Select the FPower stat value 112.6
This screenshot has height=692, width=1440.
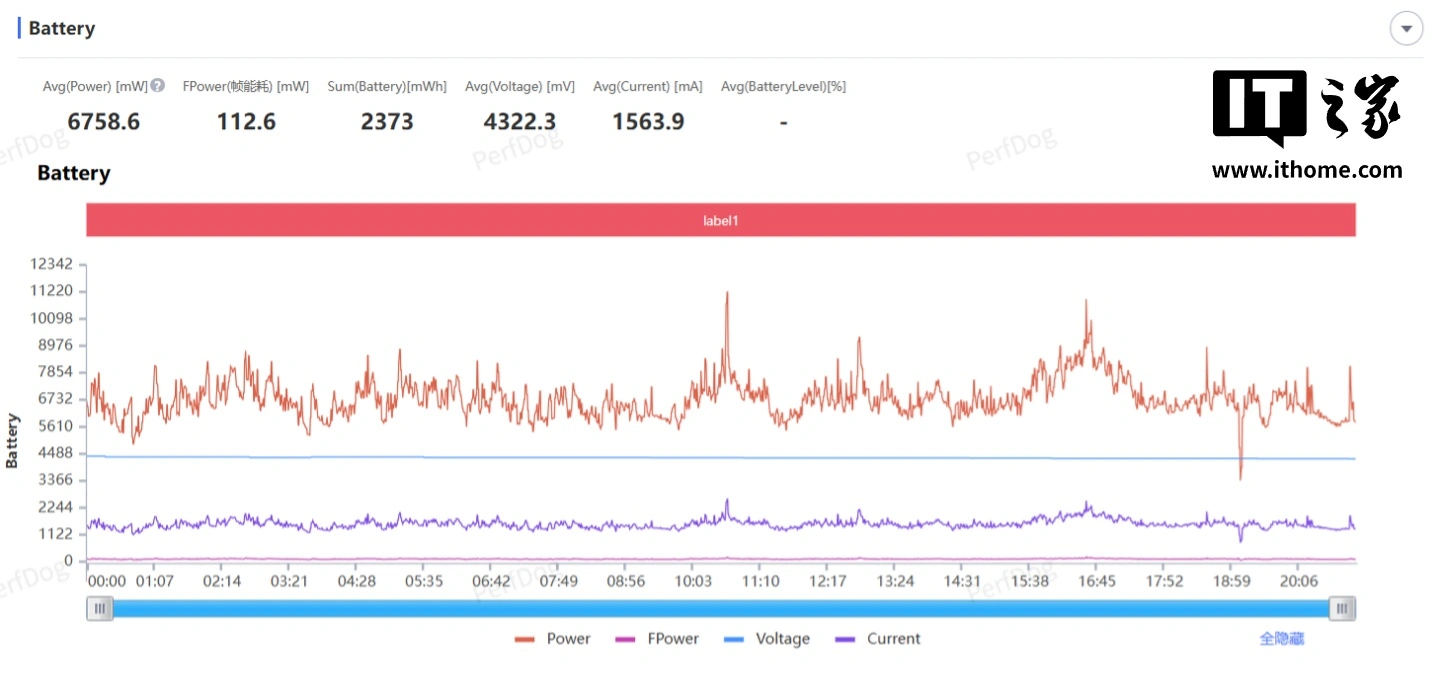pyautogui.click(x=246, y=122)
